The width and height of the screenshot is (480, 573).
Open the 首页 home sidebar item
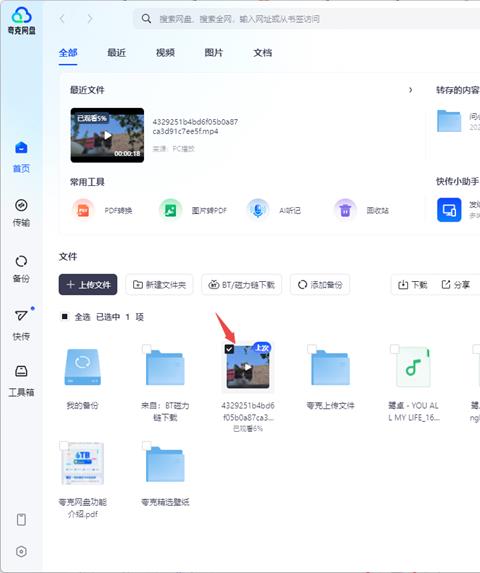click(x=21, y=157)
